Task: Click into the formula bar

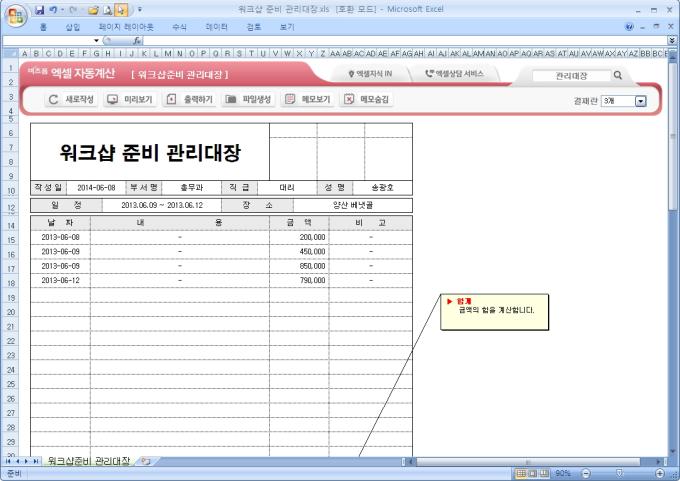Action: tap(405, 40)
